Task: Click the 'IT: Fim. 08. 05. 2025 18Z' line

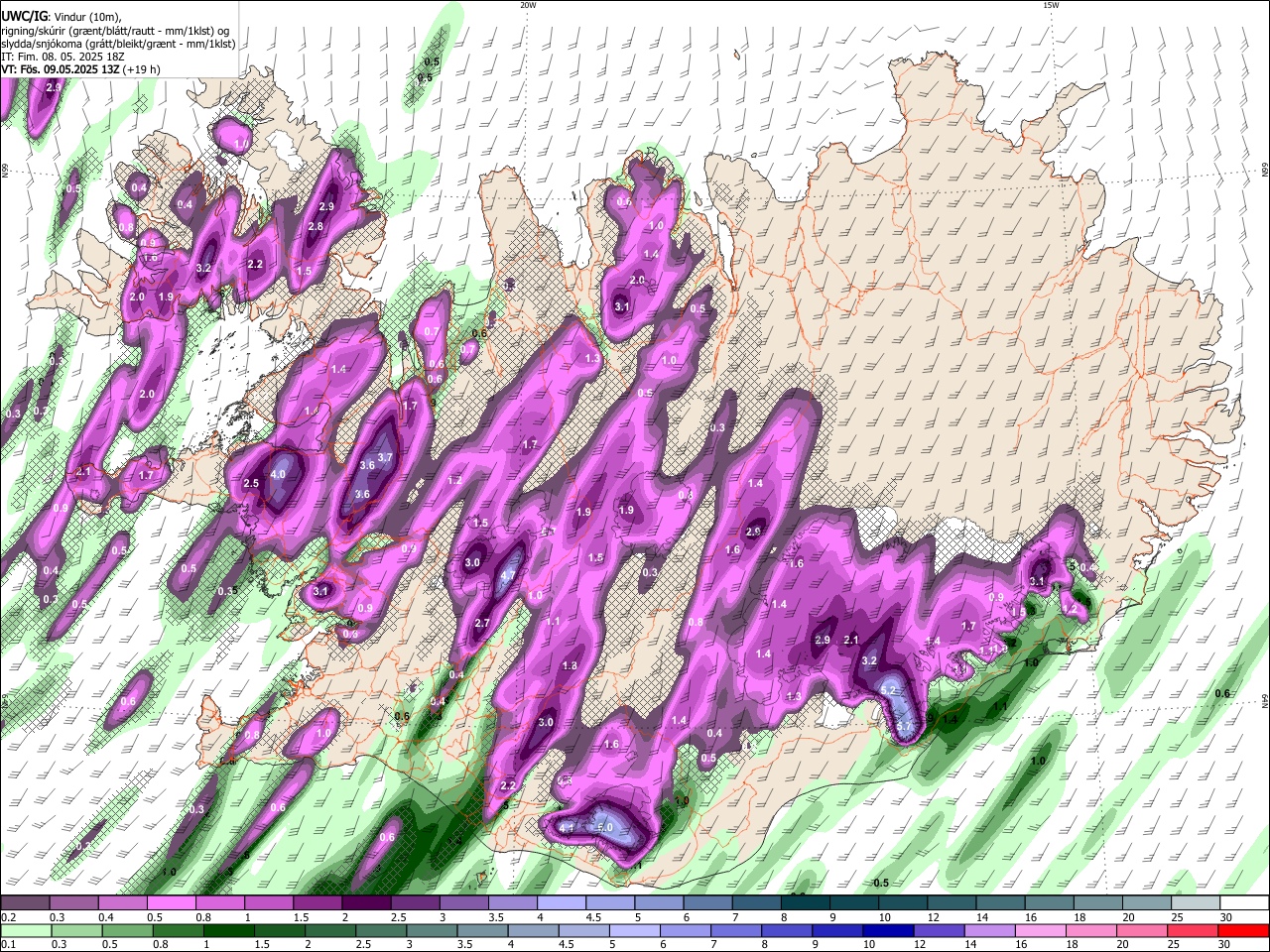Action: point(64,57)
